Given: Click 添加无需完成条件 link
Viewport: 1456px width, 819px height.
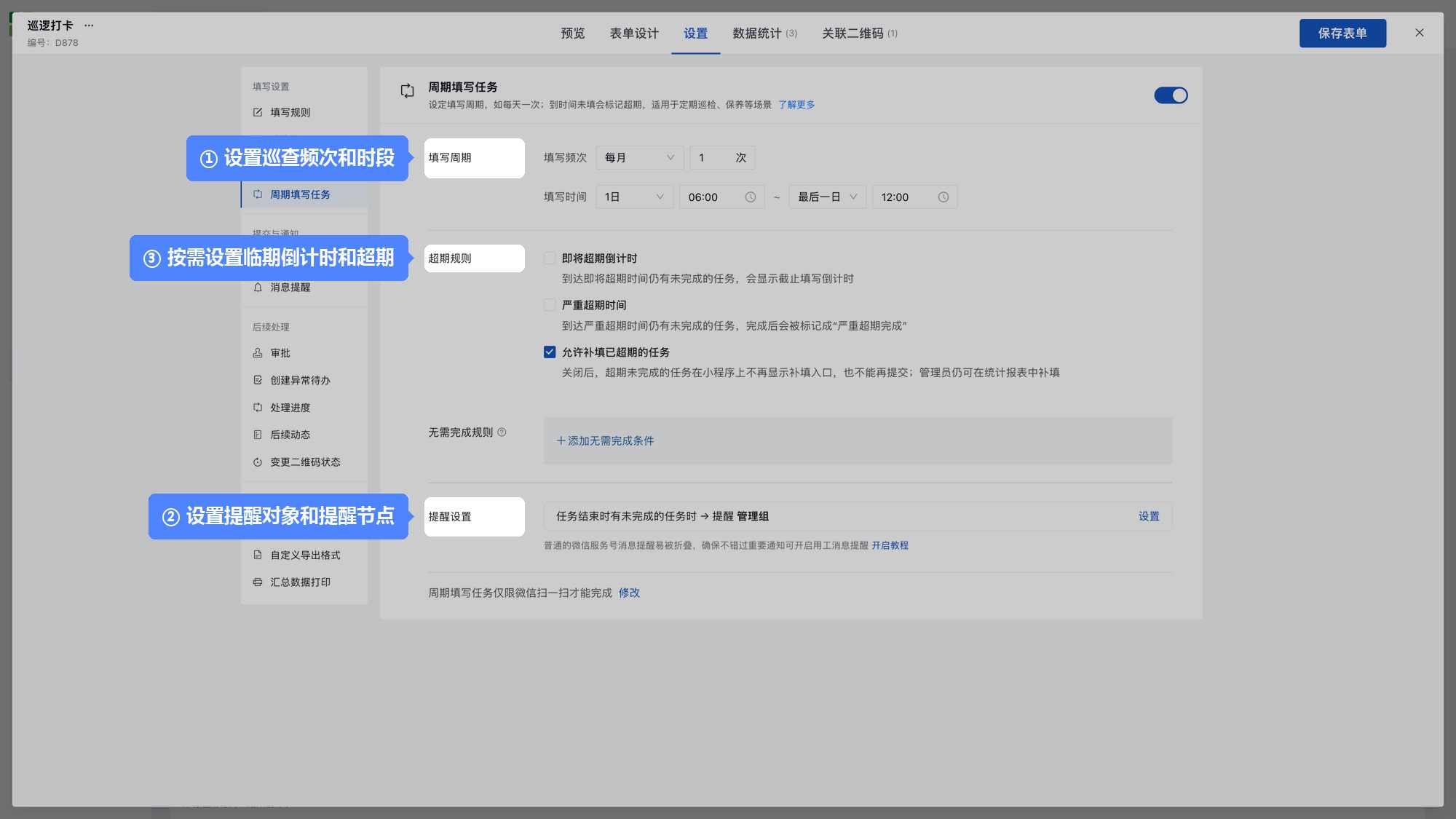Looking at the screenshot, I should (605, 441).
